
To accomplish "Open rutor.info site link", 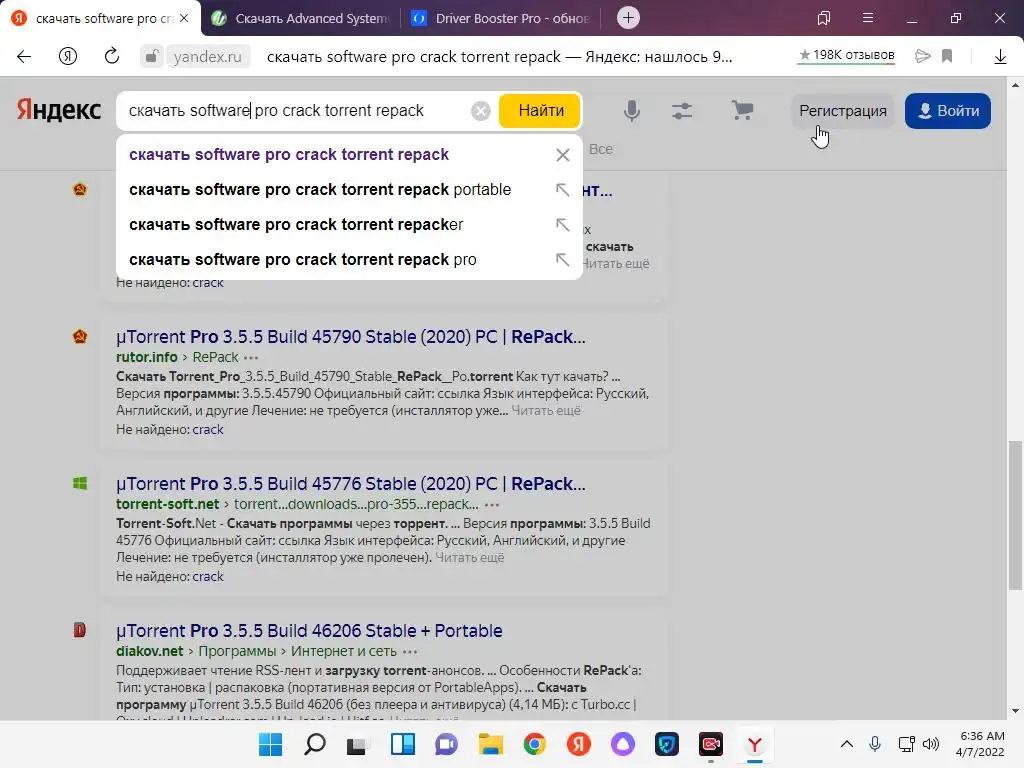I will pyautogui.click(x=146, y=357).
